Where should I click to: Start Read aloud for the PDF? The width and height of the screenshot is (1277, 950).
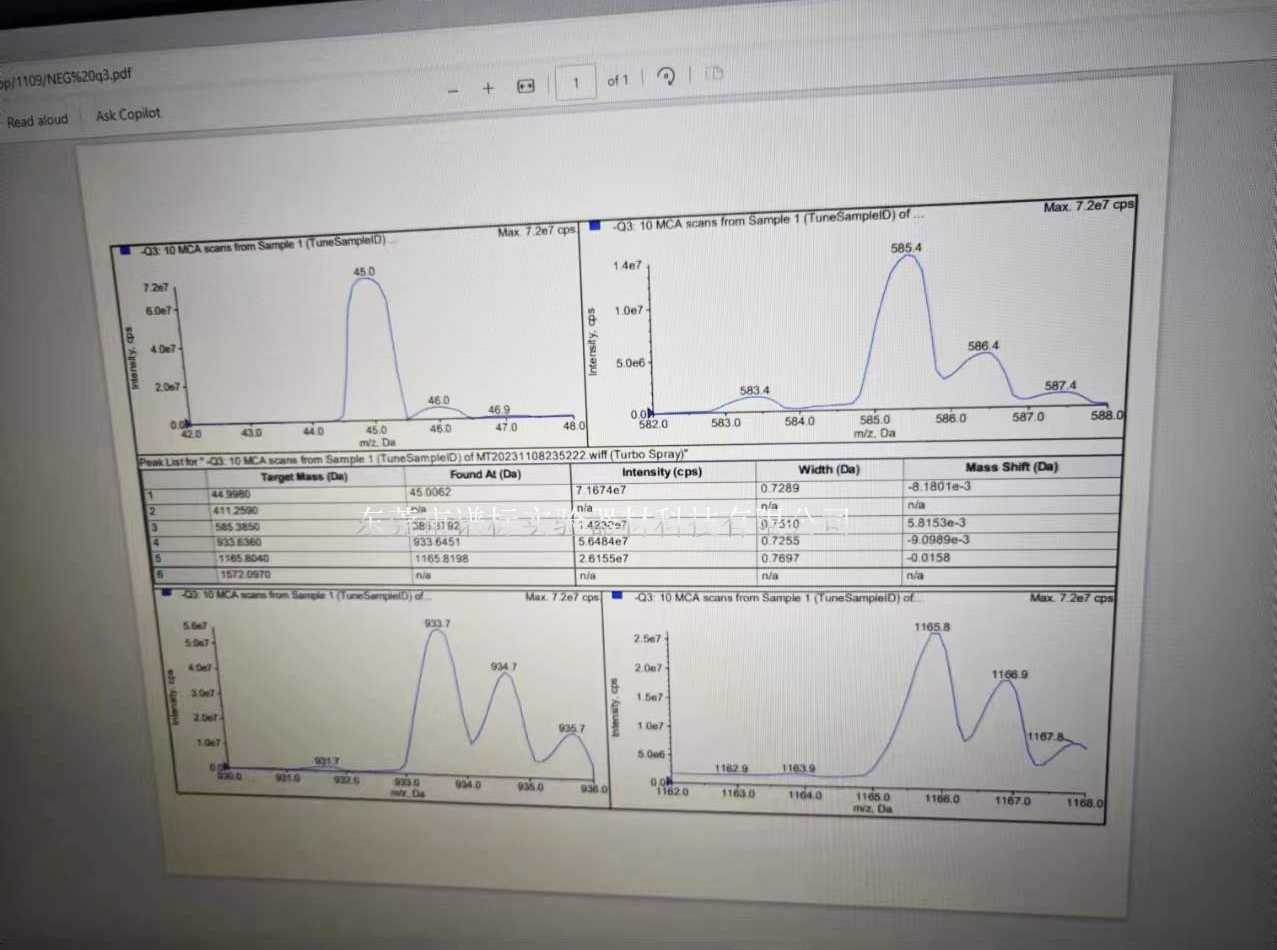pos(37,120)
